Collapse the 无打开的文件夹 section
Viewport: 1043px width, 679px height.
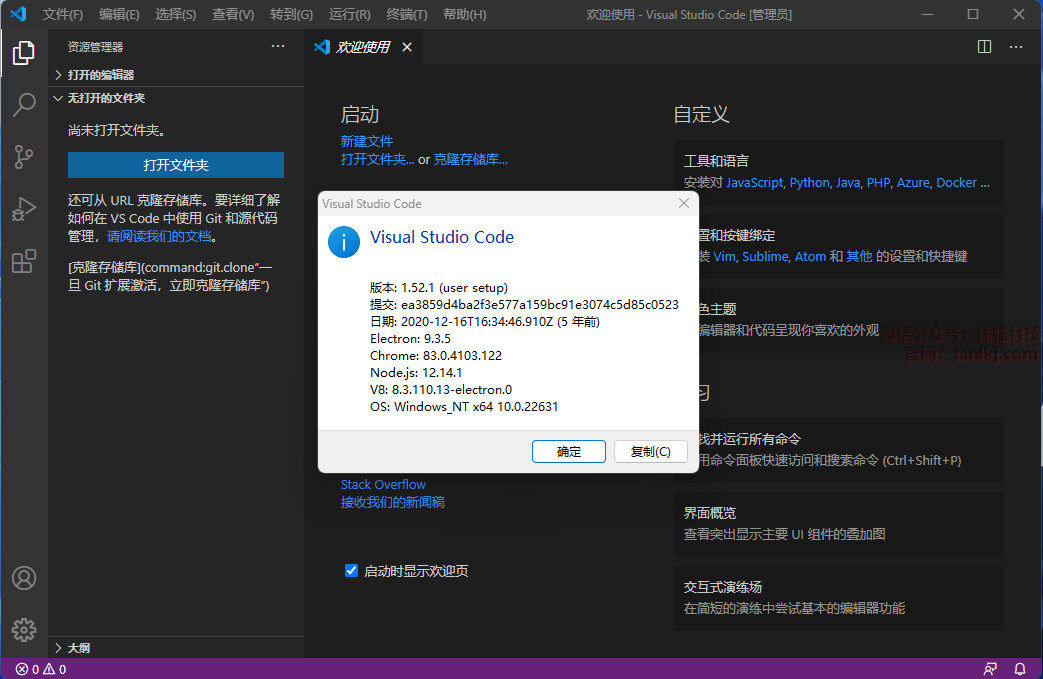click(x=105, y=99)
